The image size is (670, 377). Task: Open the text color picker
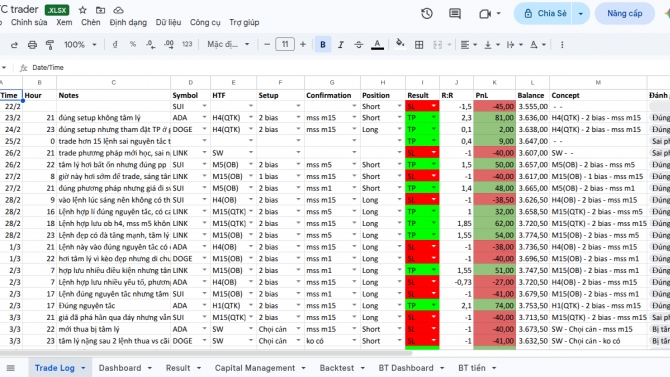(x=377, y=44)
